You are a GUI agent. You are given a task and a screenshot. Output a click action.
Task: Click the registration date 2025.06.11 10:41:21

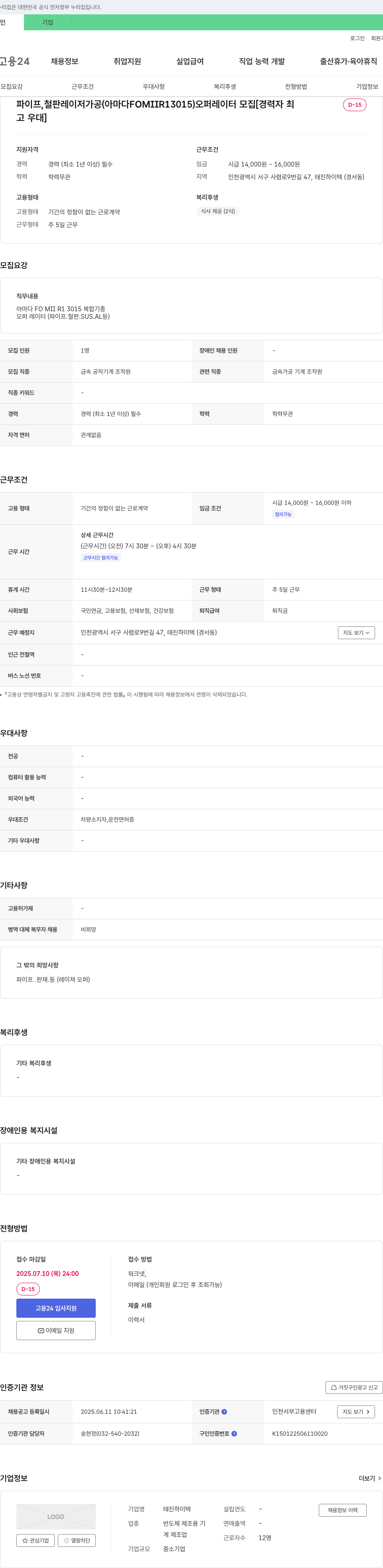click(x=109, y=1411)
